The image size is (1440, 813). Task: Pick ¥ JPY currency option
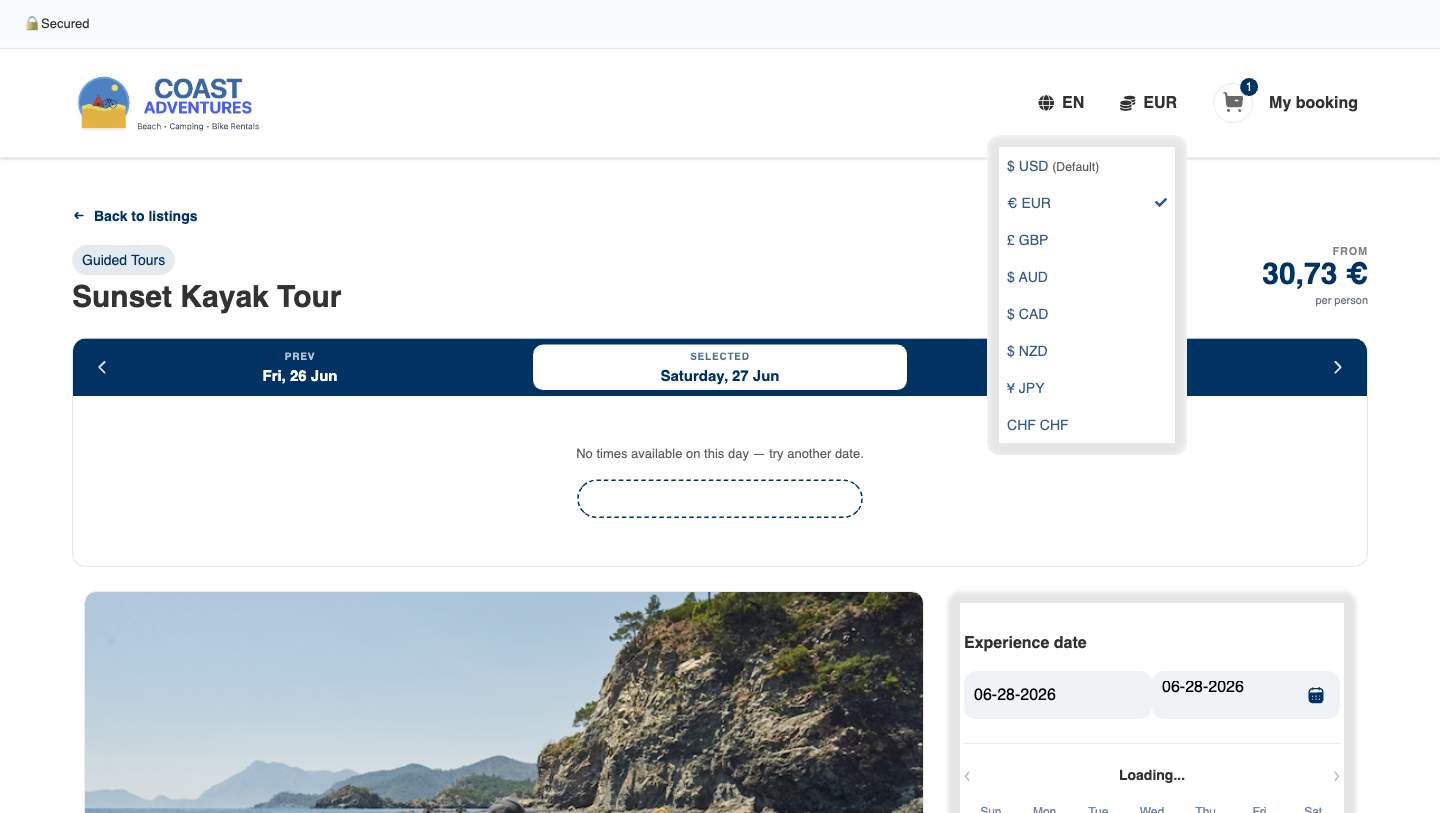pyautogui.click(x=1087, y=388)
